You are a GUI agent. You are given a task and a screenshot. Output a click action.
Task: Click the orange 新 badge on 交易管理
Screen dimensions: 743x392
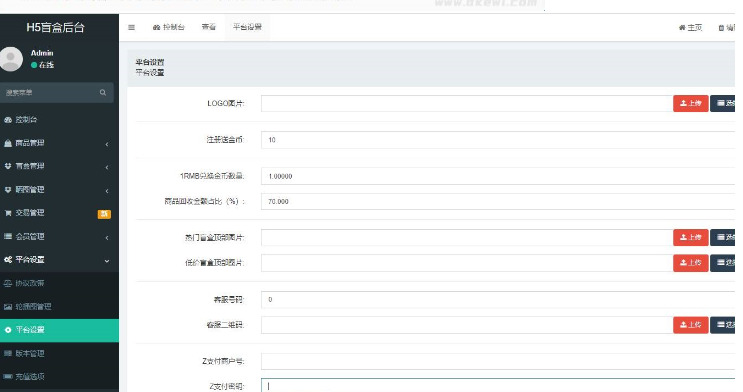click(x=104, y=214)
